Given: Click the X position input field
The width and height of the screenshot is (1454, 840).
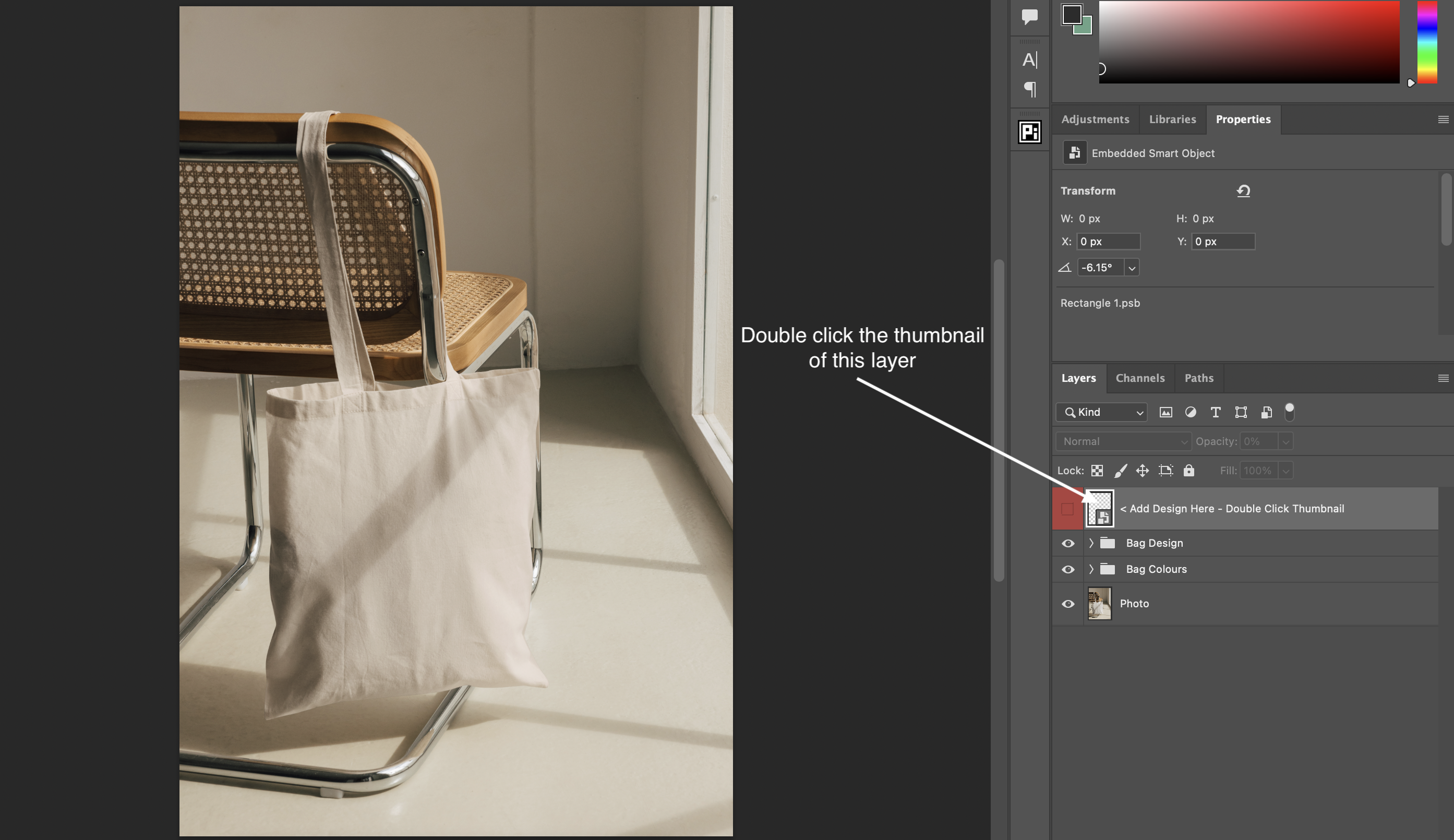Looking at the screenshot, I should (x=1108, y=241).
